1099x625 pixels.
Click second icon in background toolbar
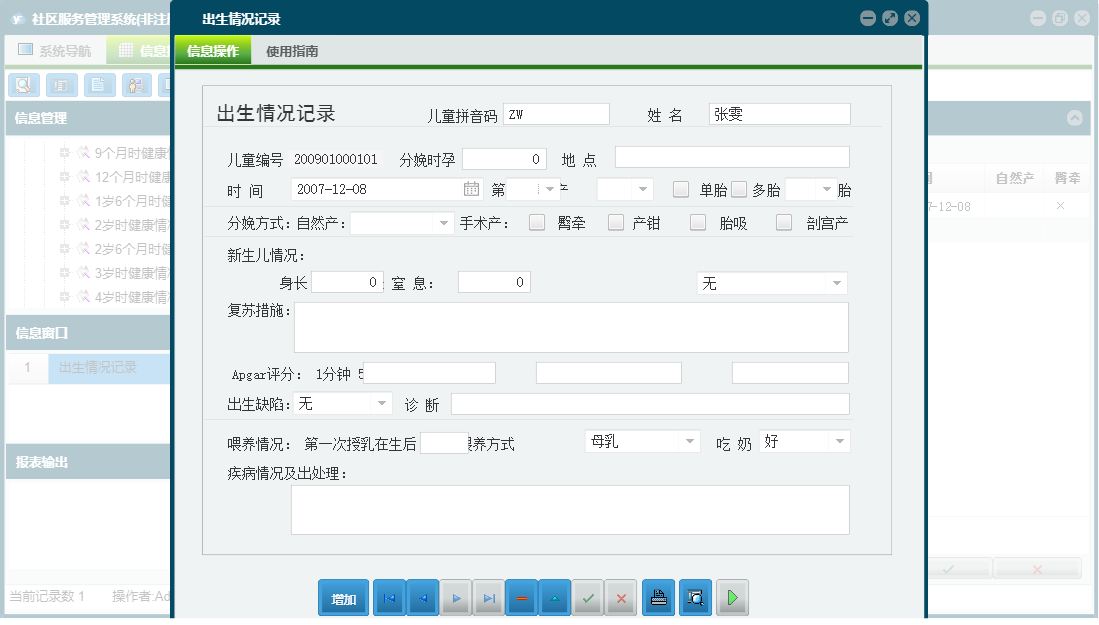(x=62, y=85)
